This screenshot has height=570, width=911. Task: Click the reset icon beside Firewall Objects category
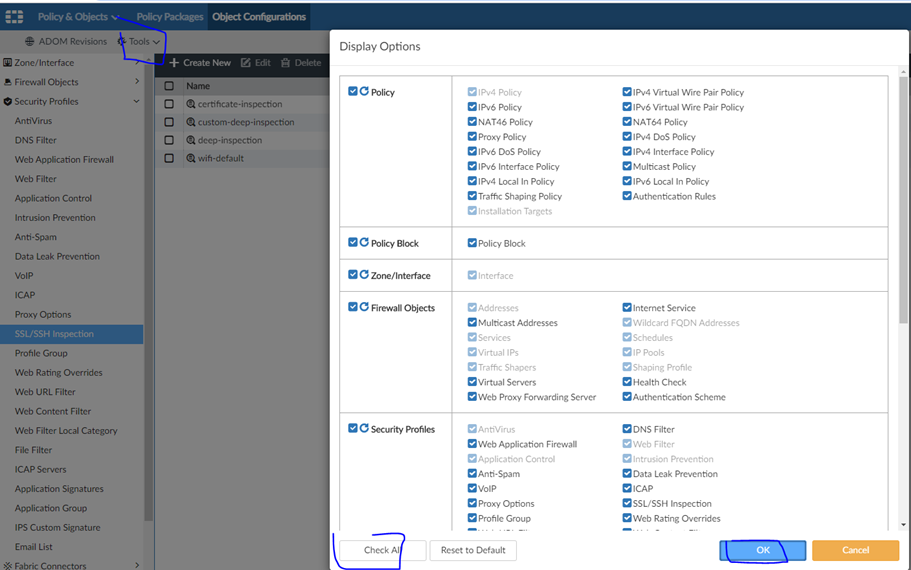coord(364,308)
